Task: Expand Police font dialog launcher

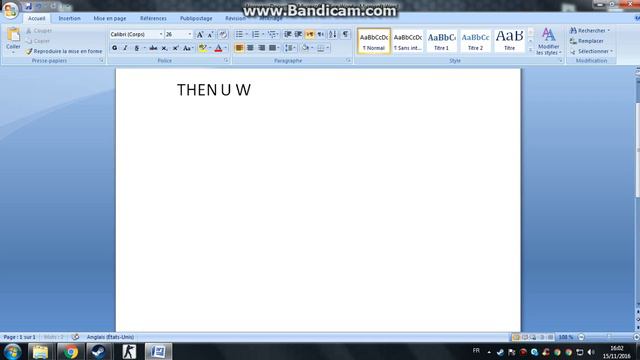Action: [226, 60]
